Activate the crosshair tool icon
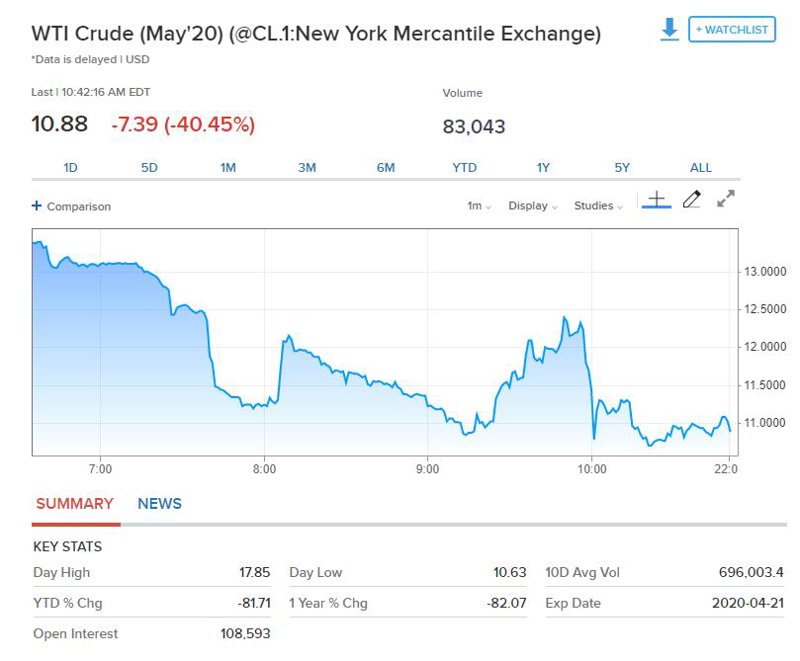The width and height of the screenshot is (800, 661). pos(657,199)
